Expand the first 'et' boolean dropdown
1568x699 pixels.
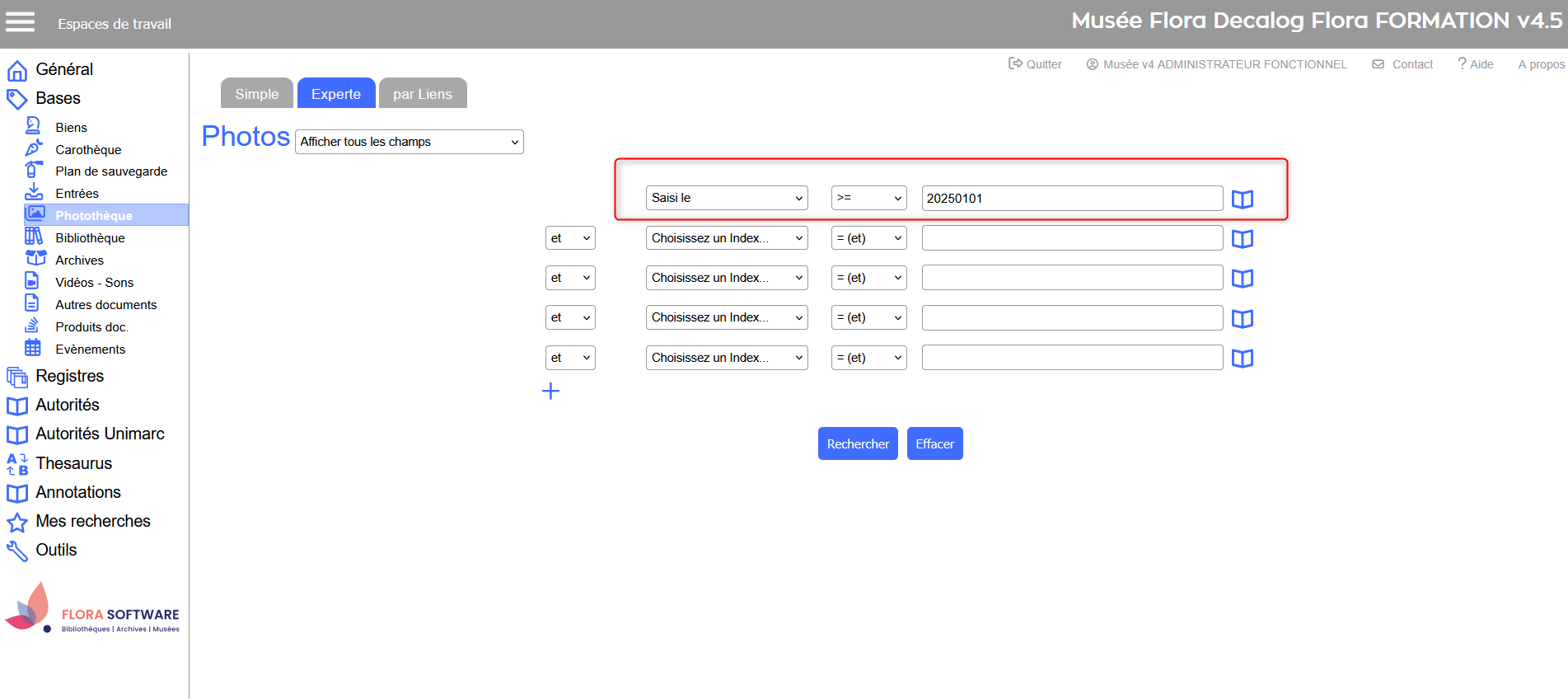(x=570, y=238)
